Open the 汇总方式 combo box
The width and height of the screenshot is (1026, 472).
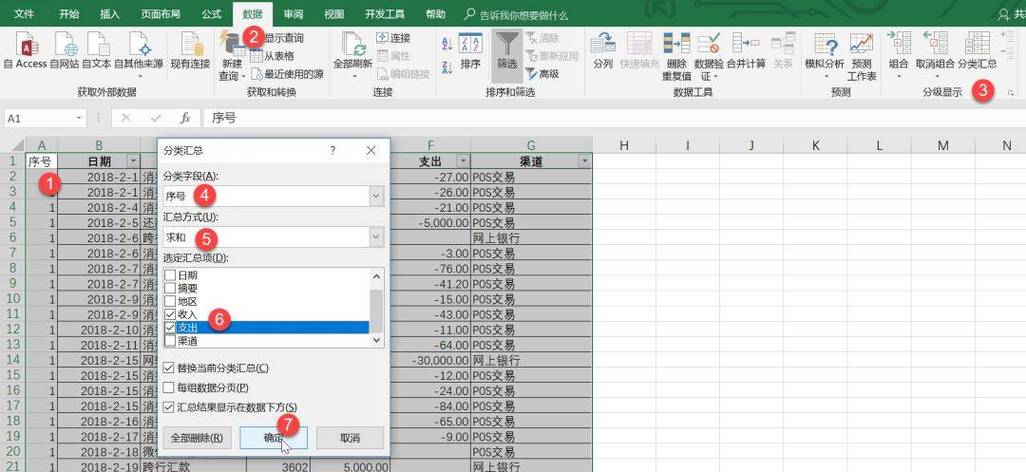pos(274,236)
